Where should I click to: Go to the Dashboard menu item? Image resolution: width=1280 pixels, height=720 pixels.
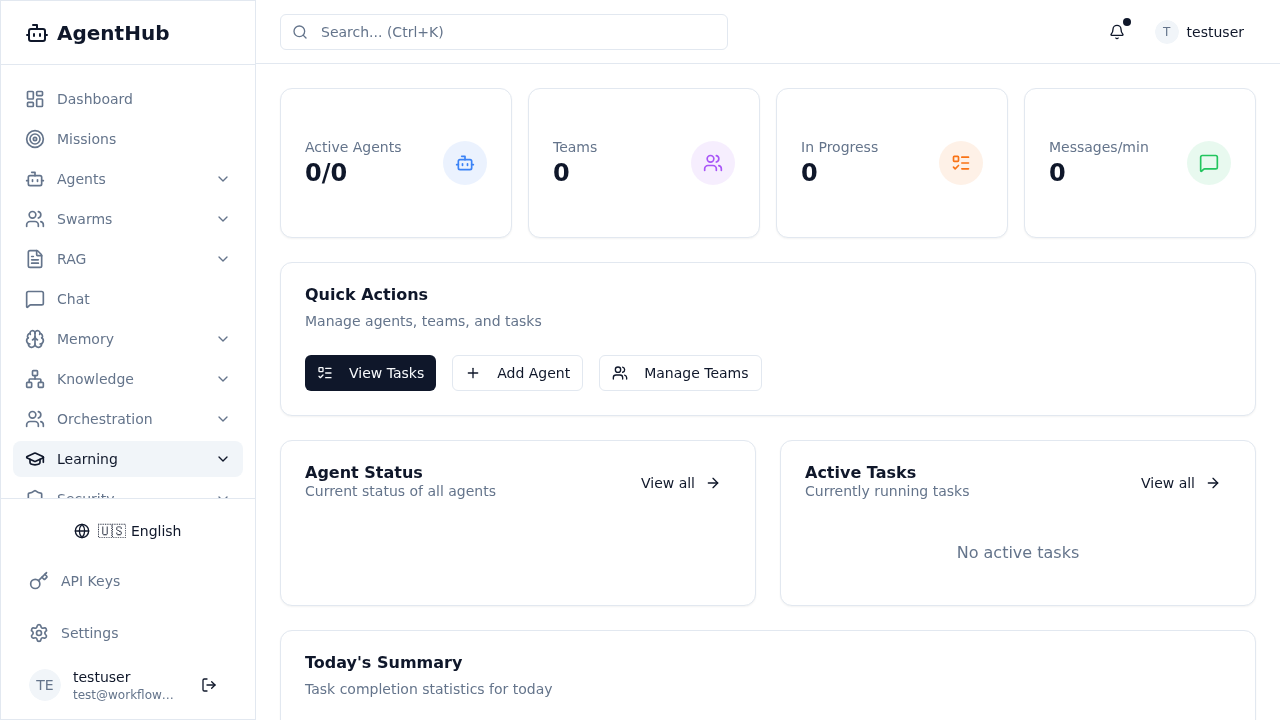(95, 99)
